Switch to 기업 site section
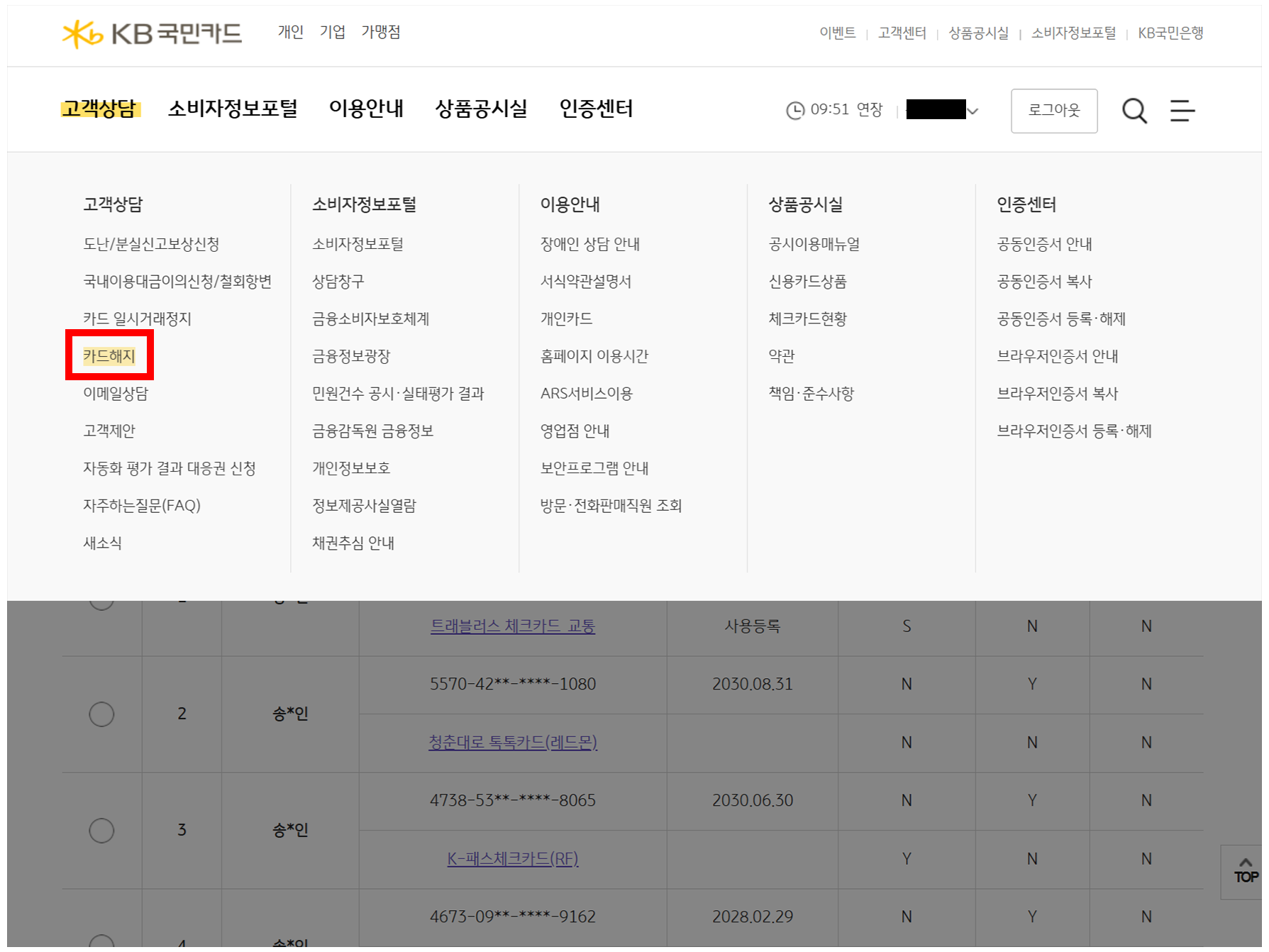The height and width of the screenshot is (952, 1269). tap(332, 32)
